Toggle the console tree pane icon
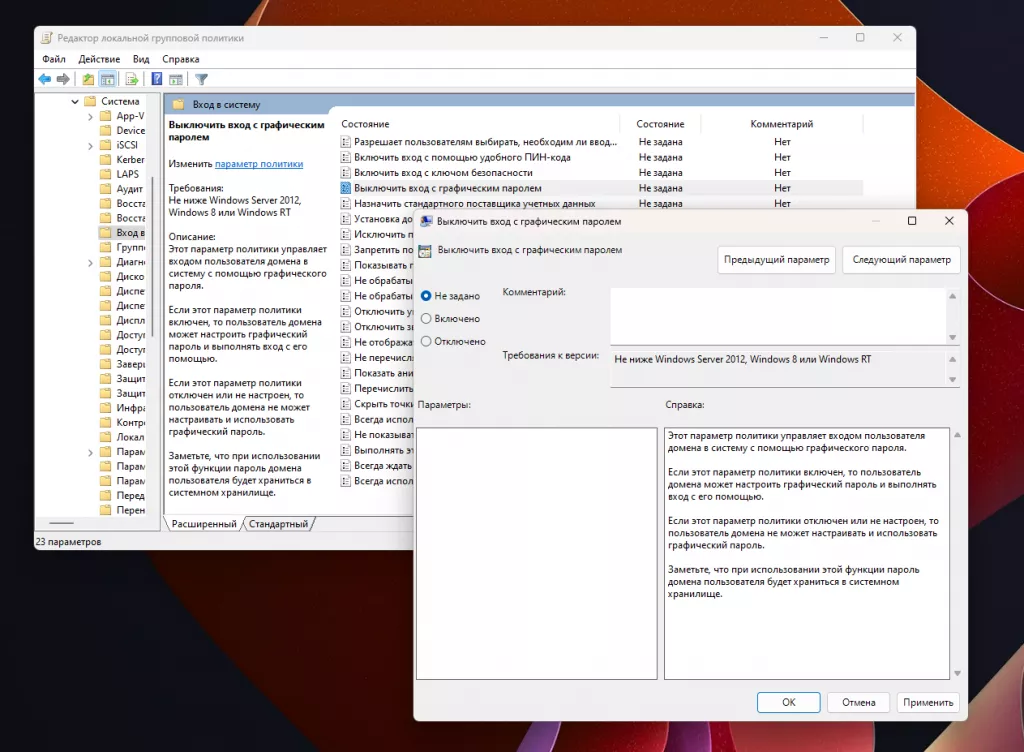Image resolution: width=1024 pixels, height=752 pixels. click(x=108, y=79)
